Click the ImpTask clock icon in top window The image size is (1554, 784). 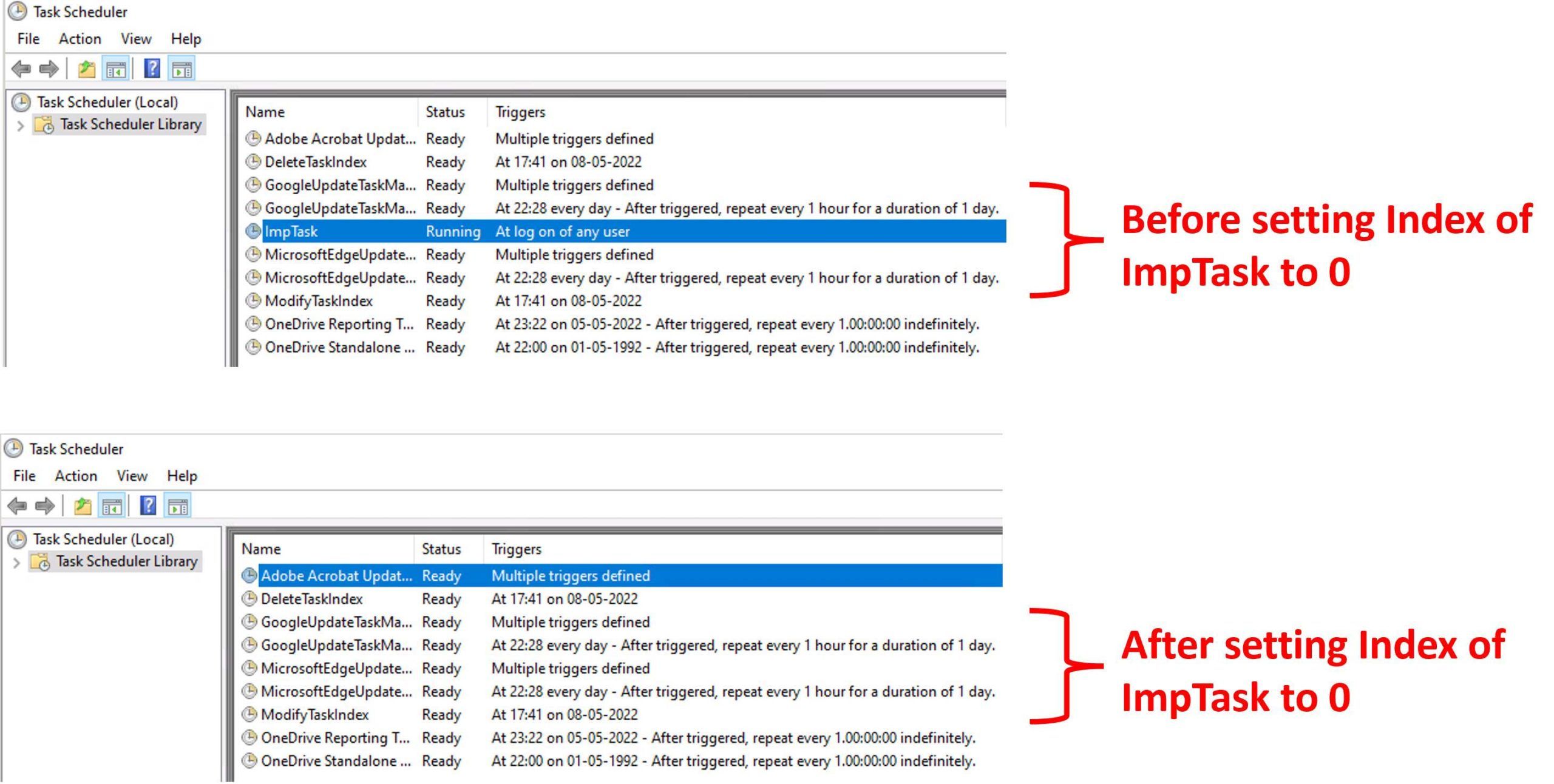coord(253,231)
